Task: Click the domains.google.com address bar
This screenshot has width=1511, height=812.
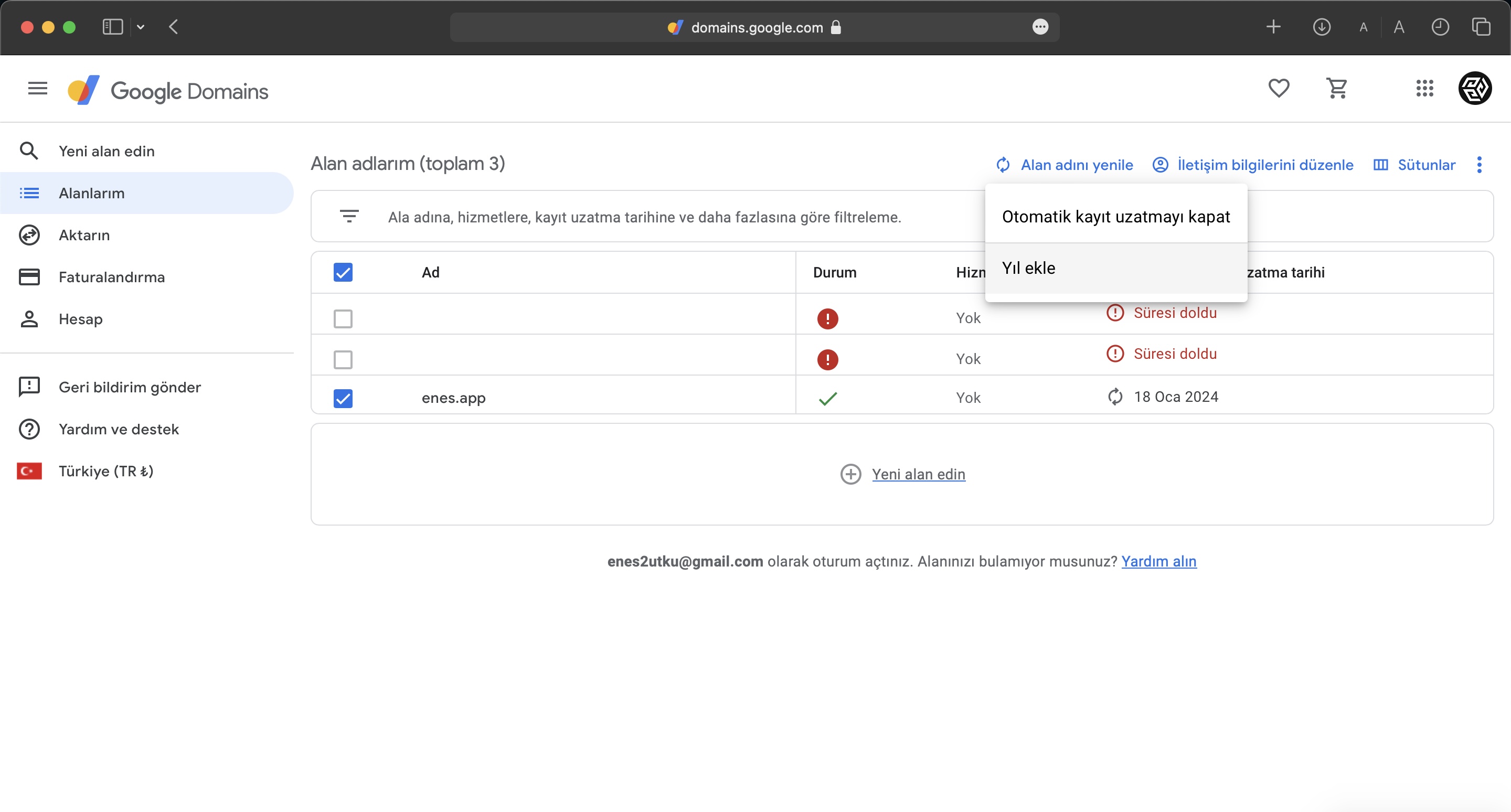Action: pos(754,27)
